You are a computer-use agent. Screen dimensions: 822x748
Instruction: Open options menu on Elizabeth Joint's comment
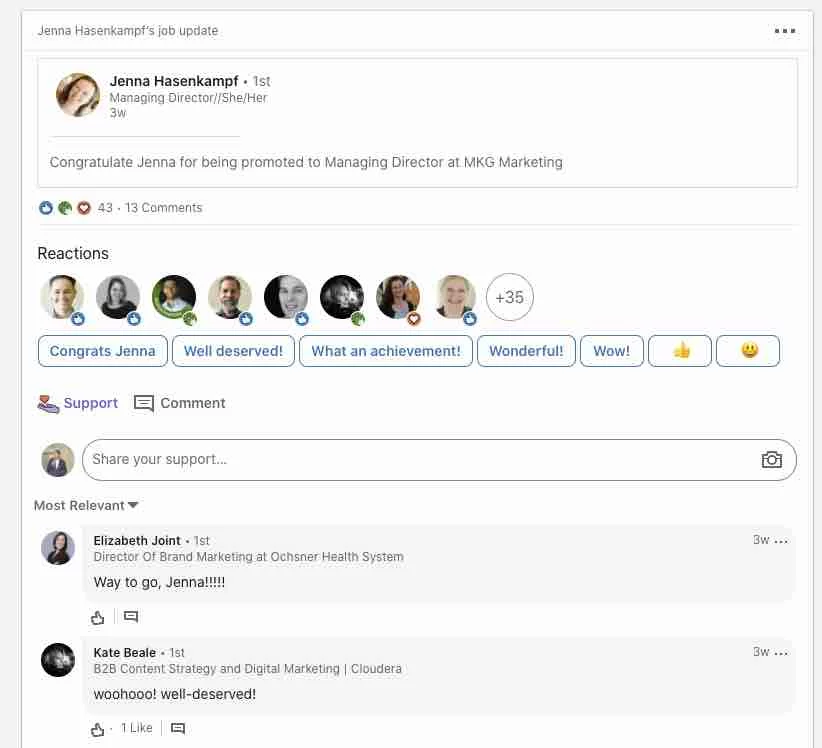782,541
